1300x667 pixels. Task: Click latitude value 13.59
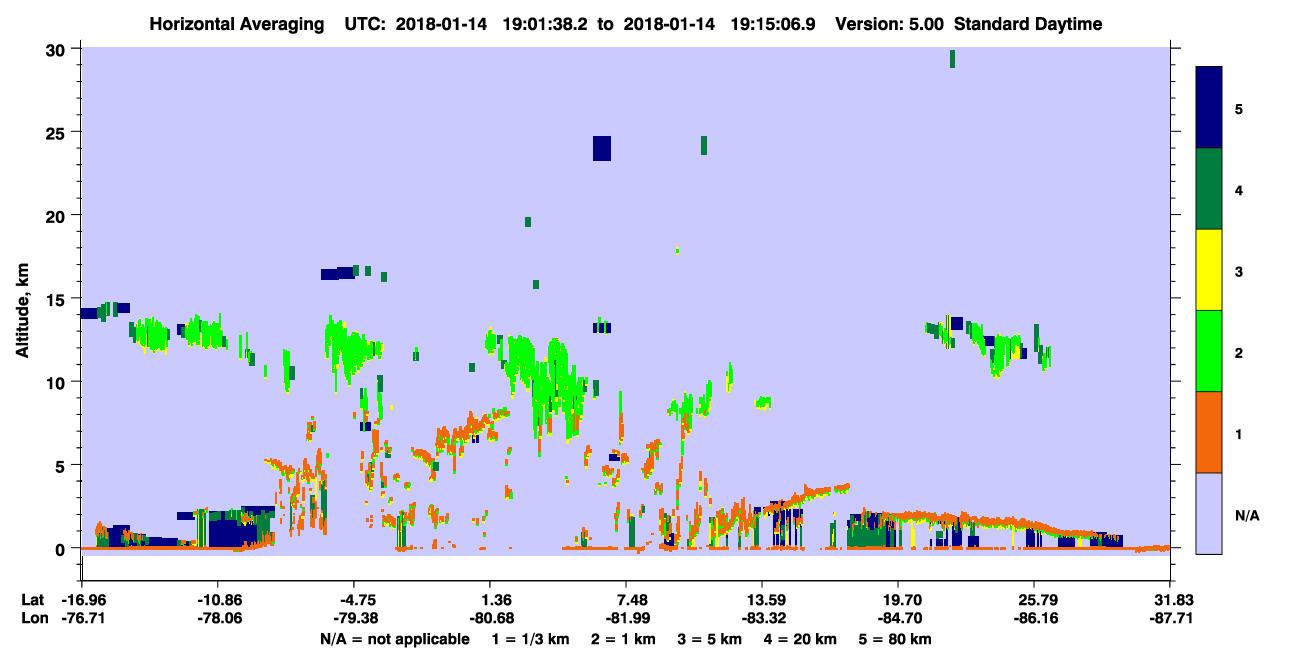click(762, 600)
